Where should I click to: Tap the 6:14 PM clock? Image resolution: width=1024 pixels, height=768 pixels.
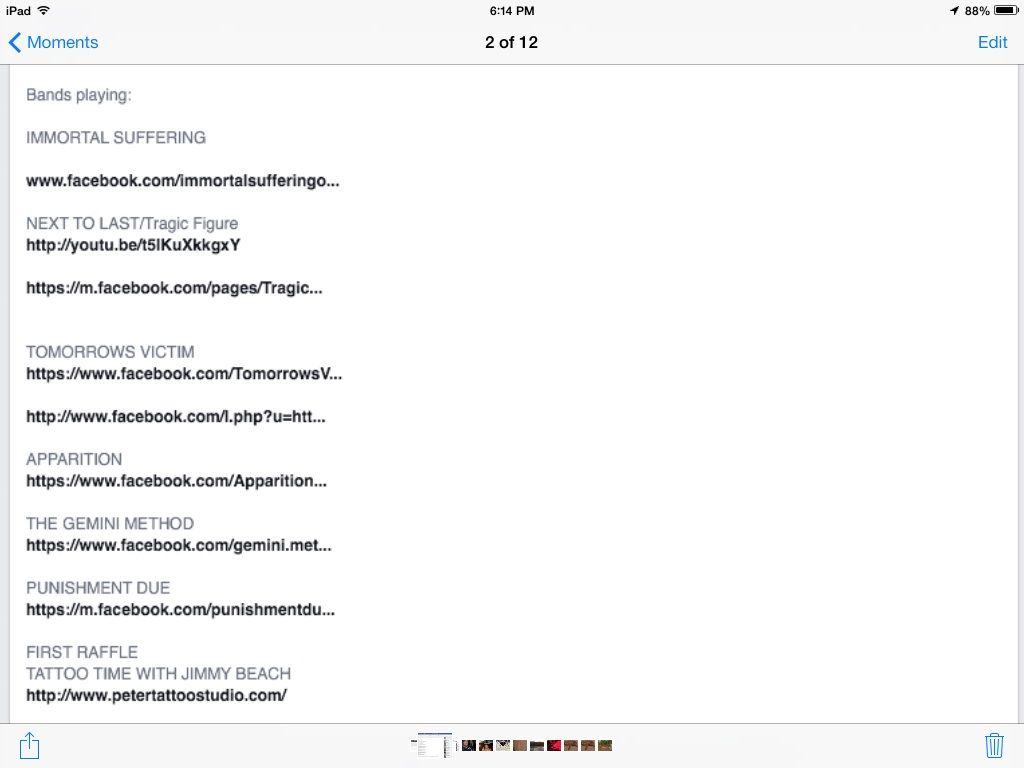[x=512, y=10]
